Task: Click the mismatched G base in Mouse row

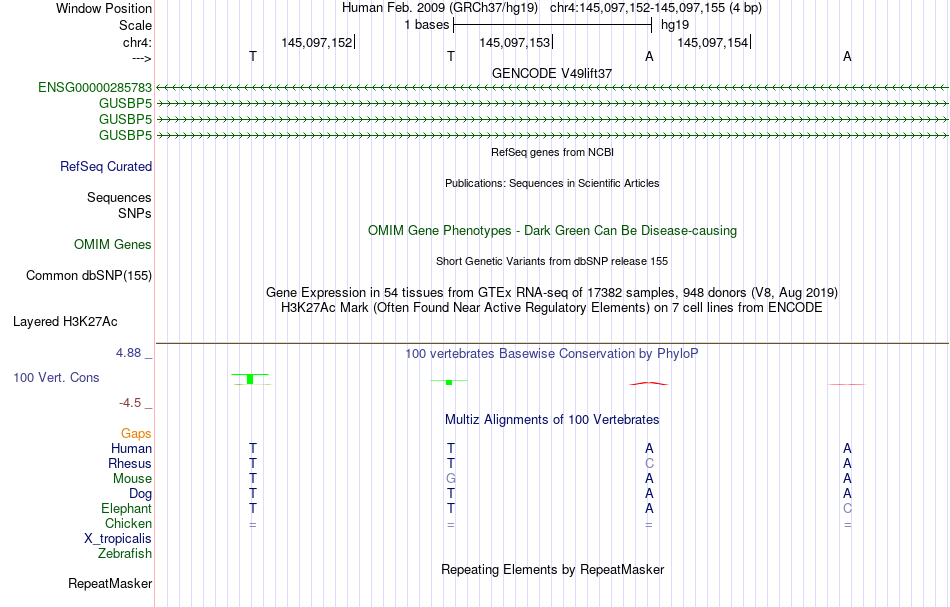Action: 451,479
